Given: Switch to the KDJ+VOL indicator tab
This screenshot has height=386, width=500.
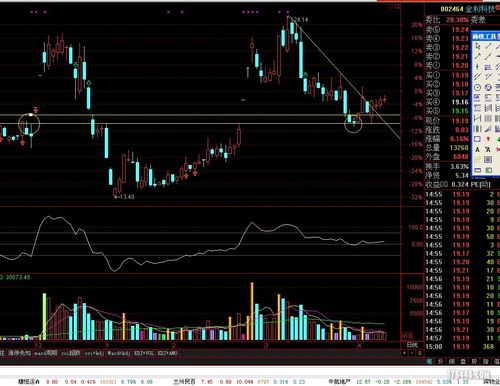Looking at the screenshot, I should 144,353.
